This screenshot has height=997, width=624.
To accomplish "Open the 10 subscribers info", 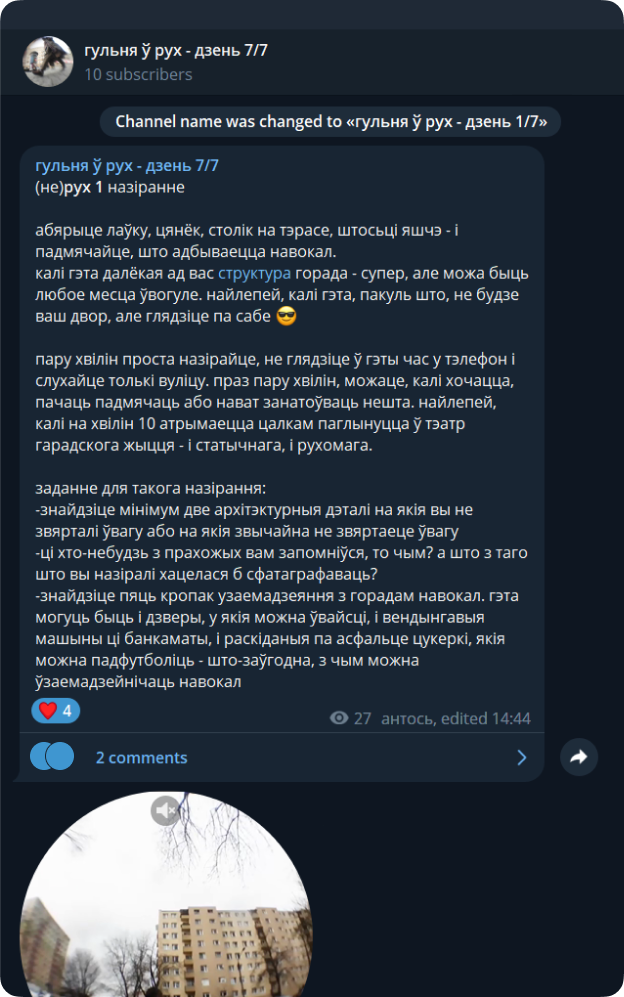I will pos(138,74).
